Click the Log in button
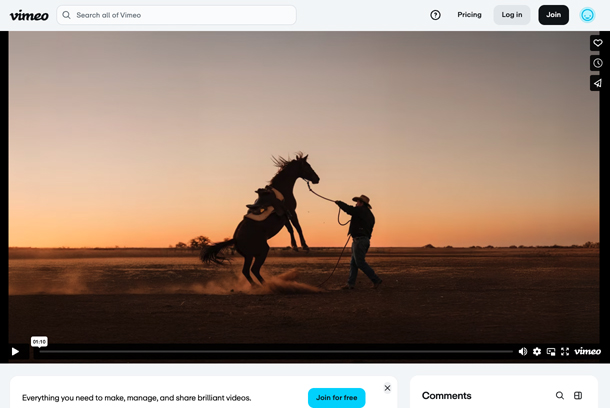Image resolution: width=610 pixels, height=408 pixels. (512, 15)
